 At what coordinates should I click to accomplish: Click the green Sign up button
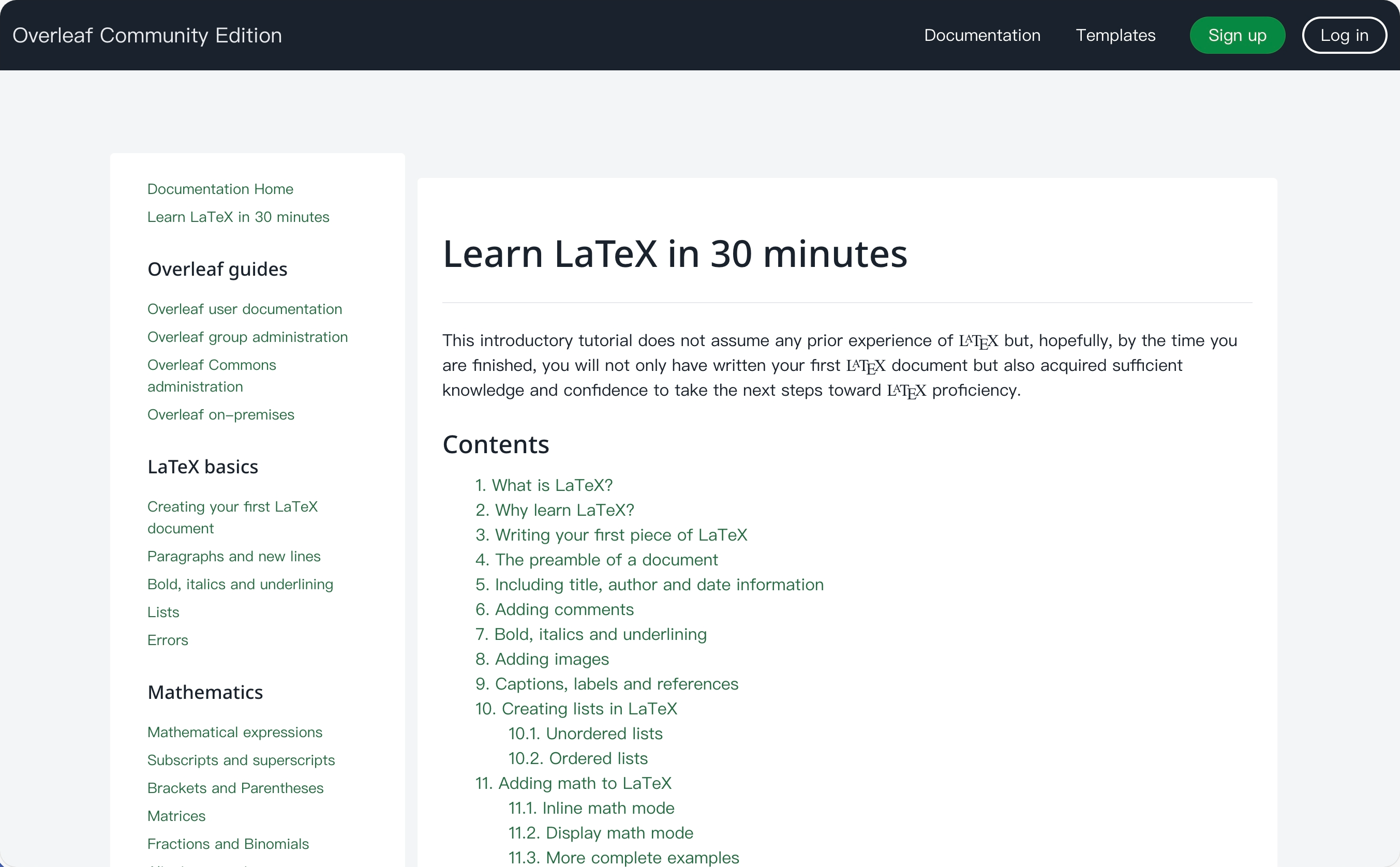1237,36
